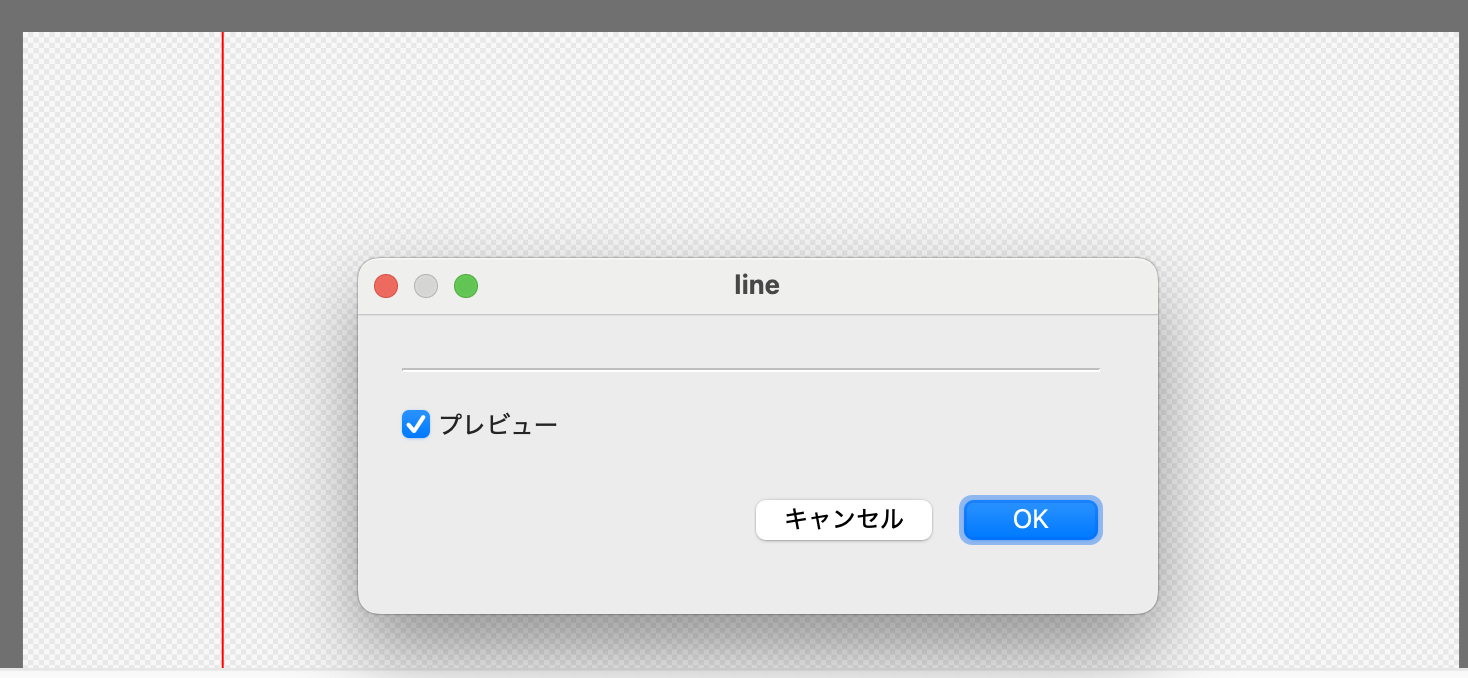This screenshot has width=1468, height=678.
Task: Click the horizontal separator line in dialog
Action: (x=750, y=369)
